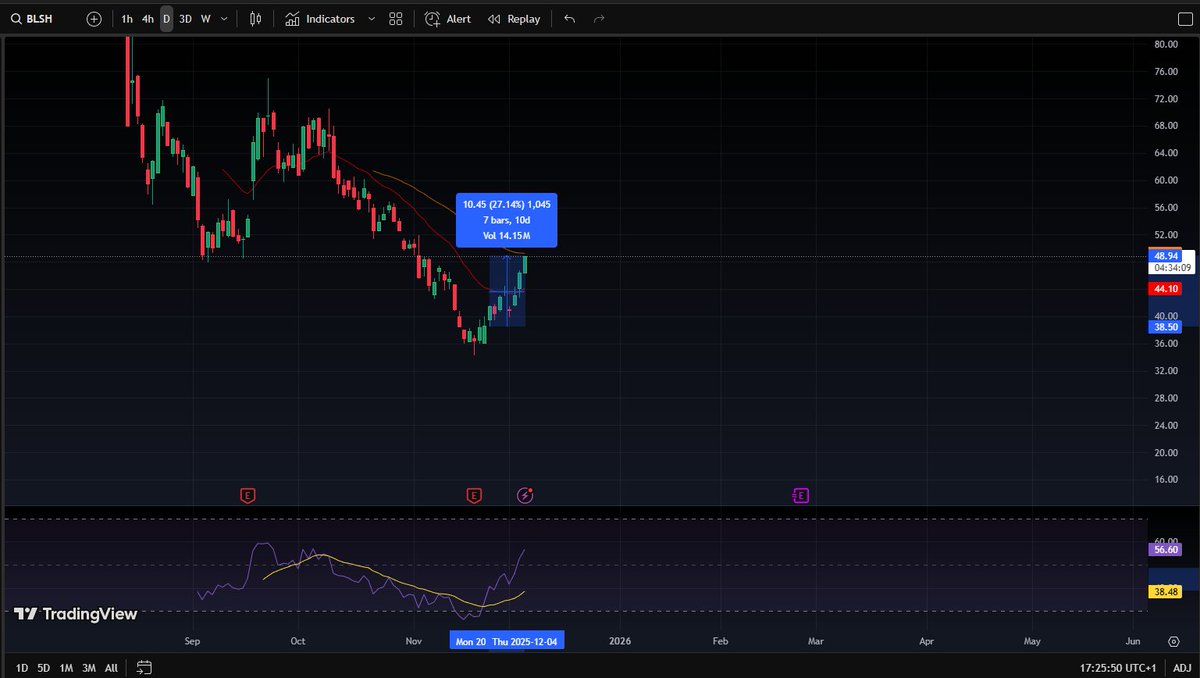This screenshot has width=1200, height=678.
Task: Select the 1D date range
Action: 20,667
